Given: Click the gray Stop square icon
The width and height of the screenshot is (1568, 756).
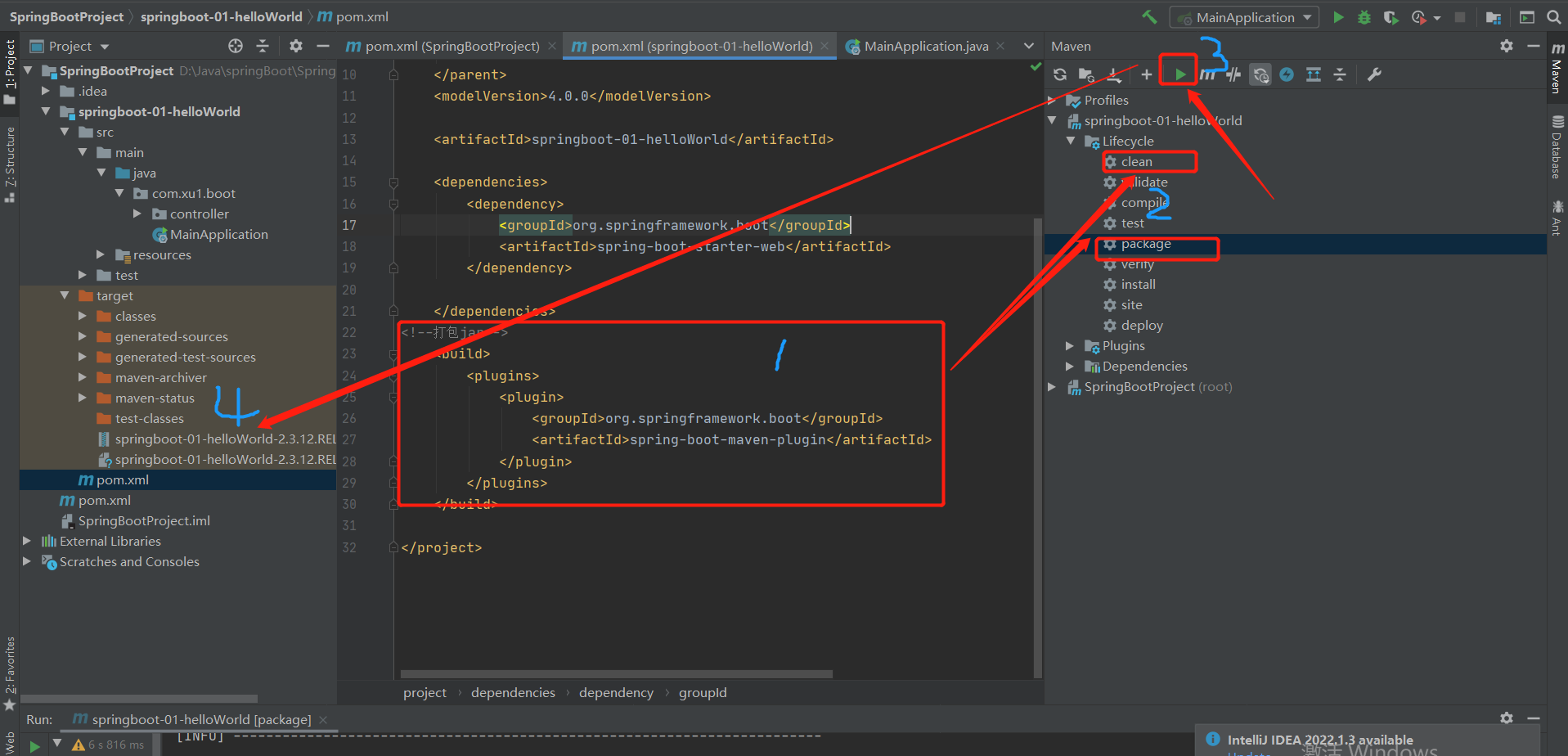Looking at the screenshot, I should tap(1460, 17).
